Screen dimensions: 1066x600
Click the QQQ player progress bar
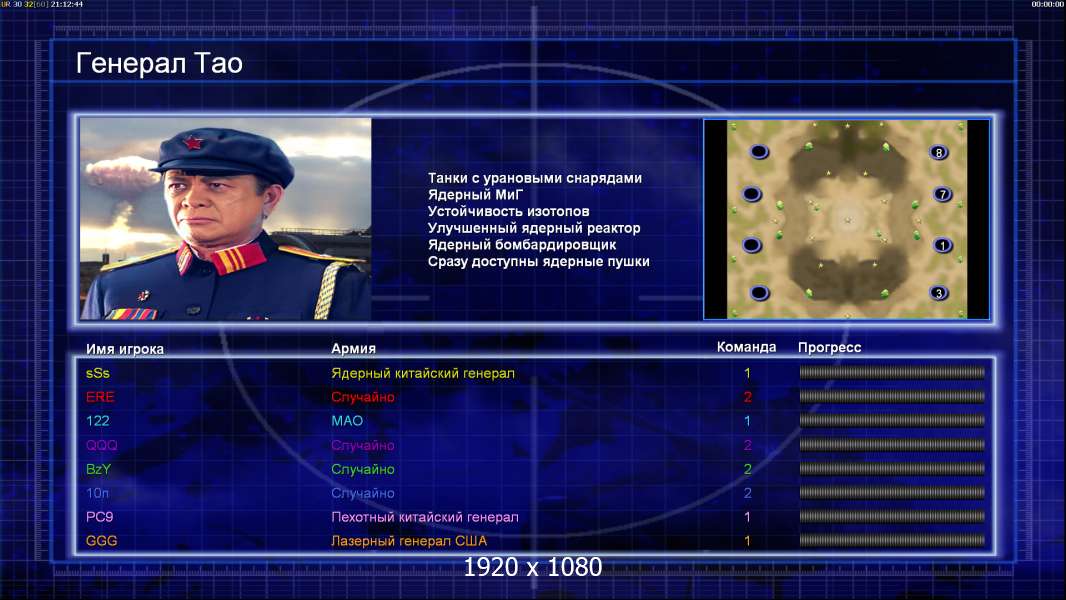tap(892, 444)
